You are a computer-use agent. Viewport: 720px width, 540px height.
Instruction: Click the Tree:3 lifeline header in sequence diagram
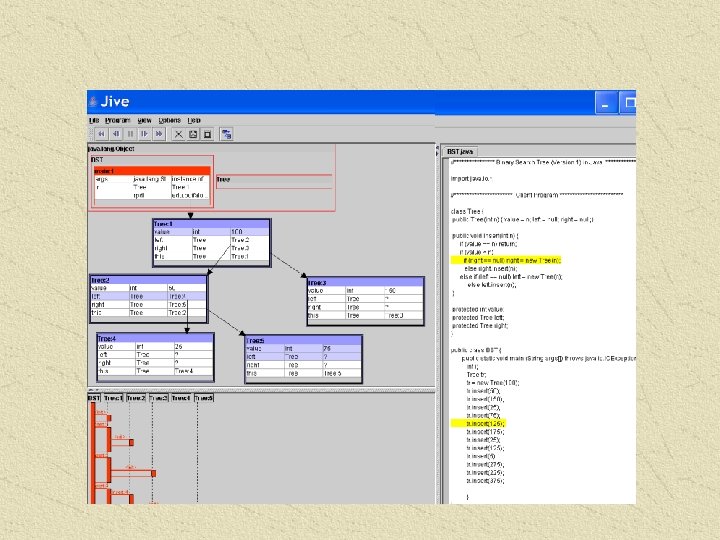[x=158, y=398]
